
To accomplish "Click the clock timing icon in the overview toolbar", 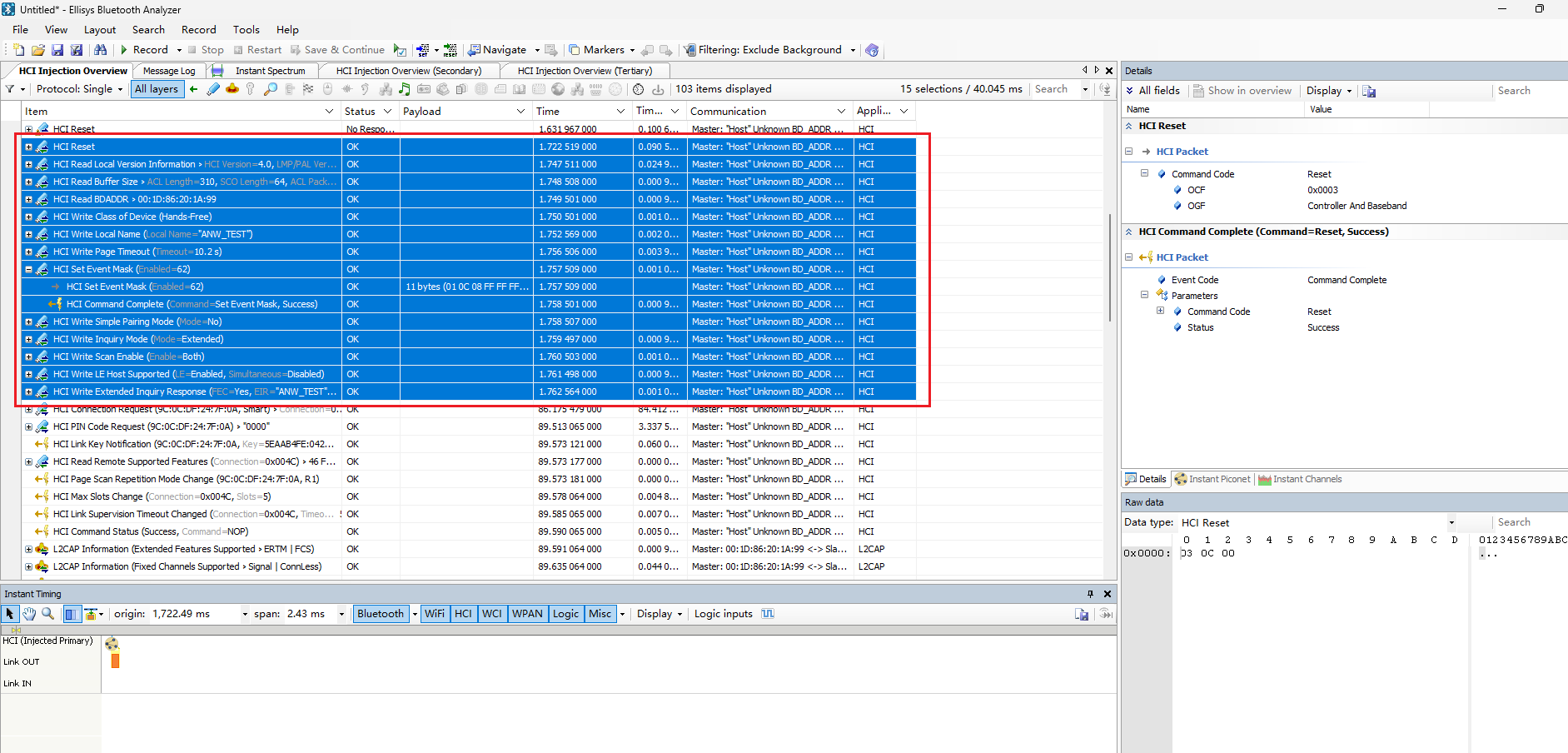I will (x=639, y=89).
